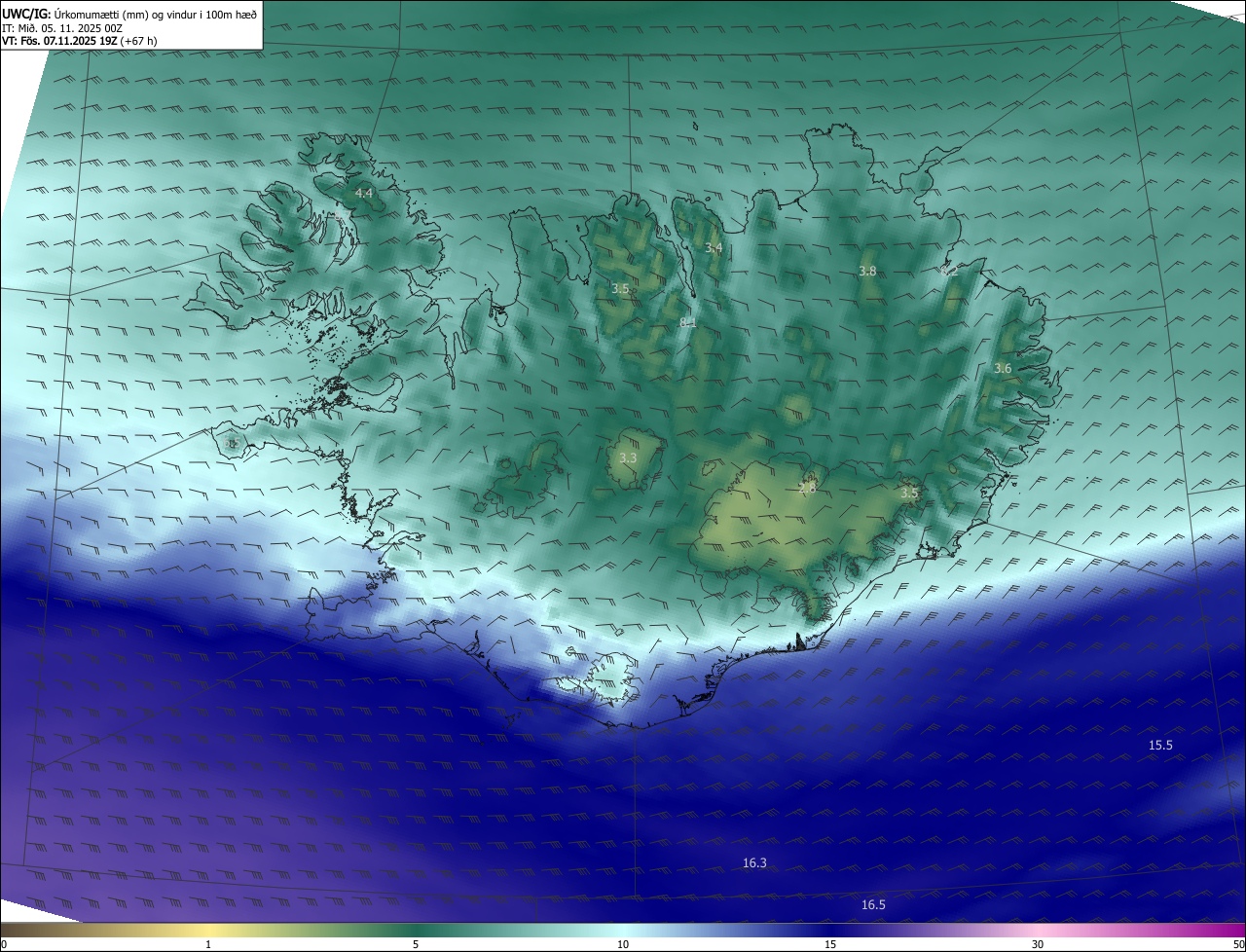
Task: Click the magenta colorbar segment between 30 and 50
Action: tap(1142, 930)
